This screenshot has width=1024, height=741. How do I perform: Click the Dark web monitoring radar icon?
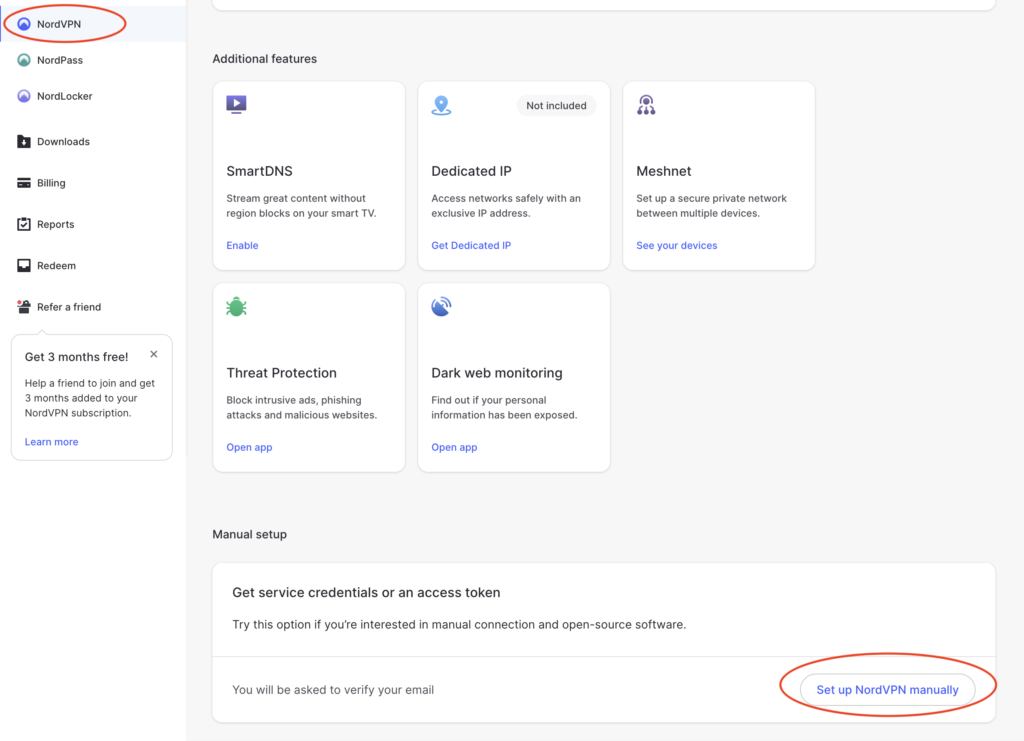click(441, 307)
